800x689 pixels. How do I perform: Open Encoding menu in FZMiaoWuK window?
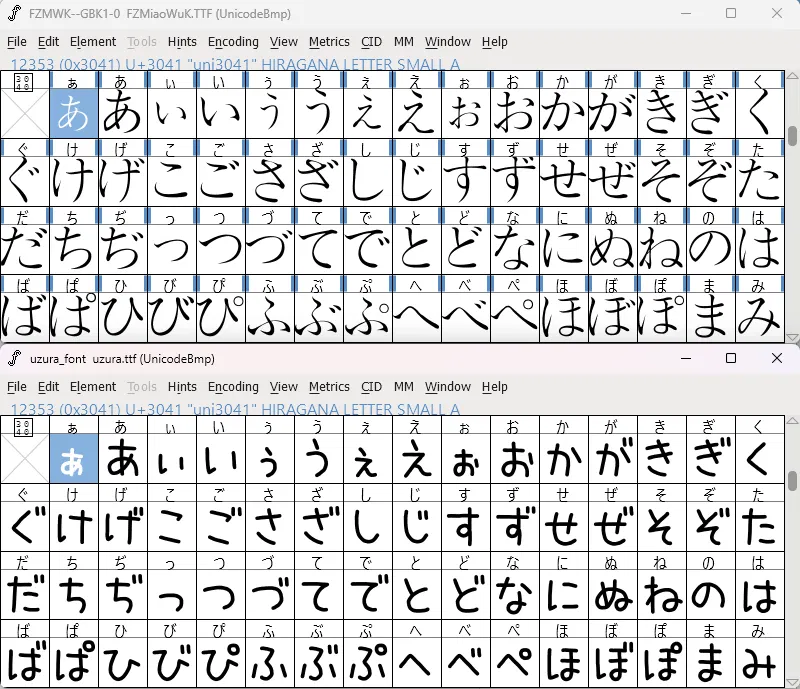point(233,42)
